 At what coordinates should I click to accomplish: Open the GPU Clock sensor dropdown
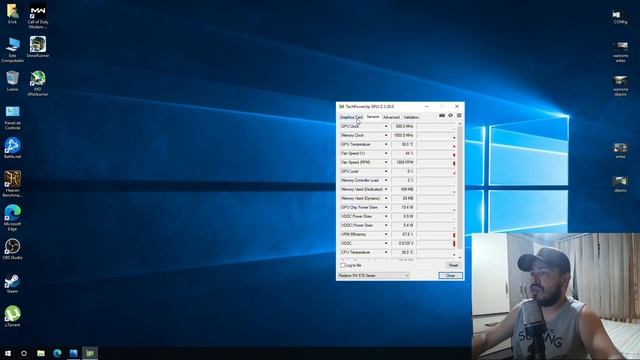tap(386, 127)
